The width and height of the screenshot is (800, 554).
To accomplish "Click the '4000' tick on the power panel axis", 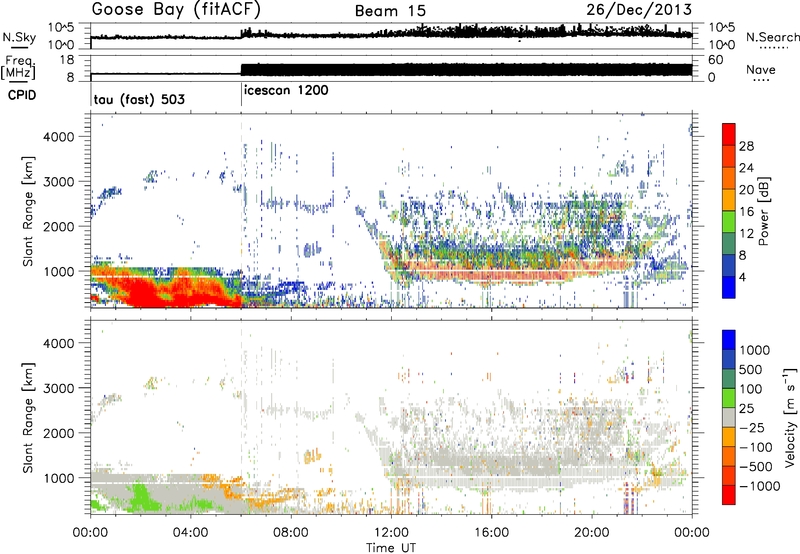I will pyautogui.click(x=59, y=137).
